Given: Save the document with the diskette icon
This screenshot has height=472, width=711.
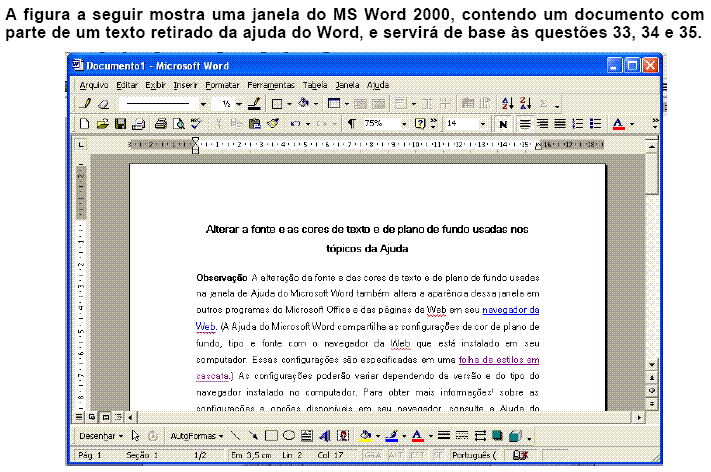Looking at the screenshot, I should pyautogui.click(x=120, y=124).
